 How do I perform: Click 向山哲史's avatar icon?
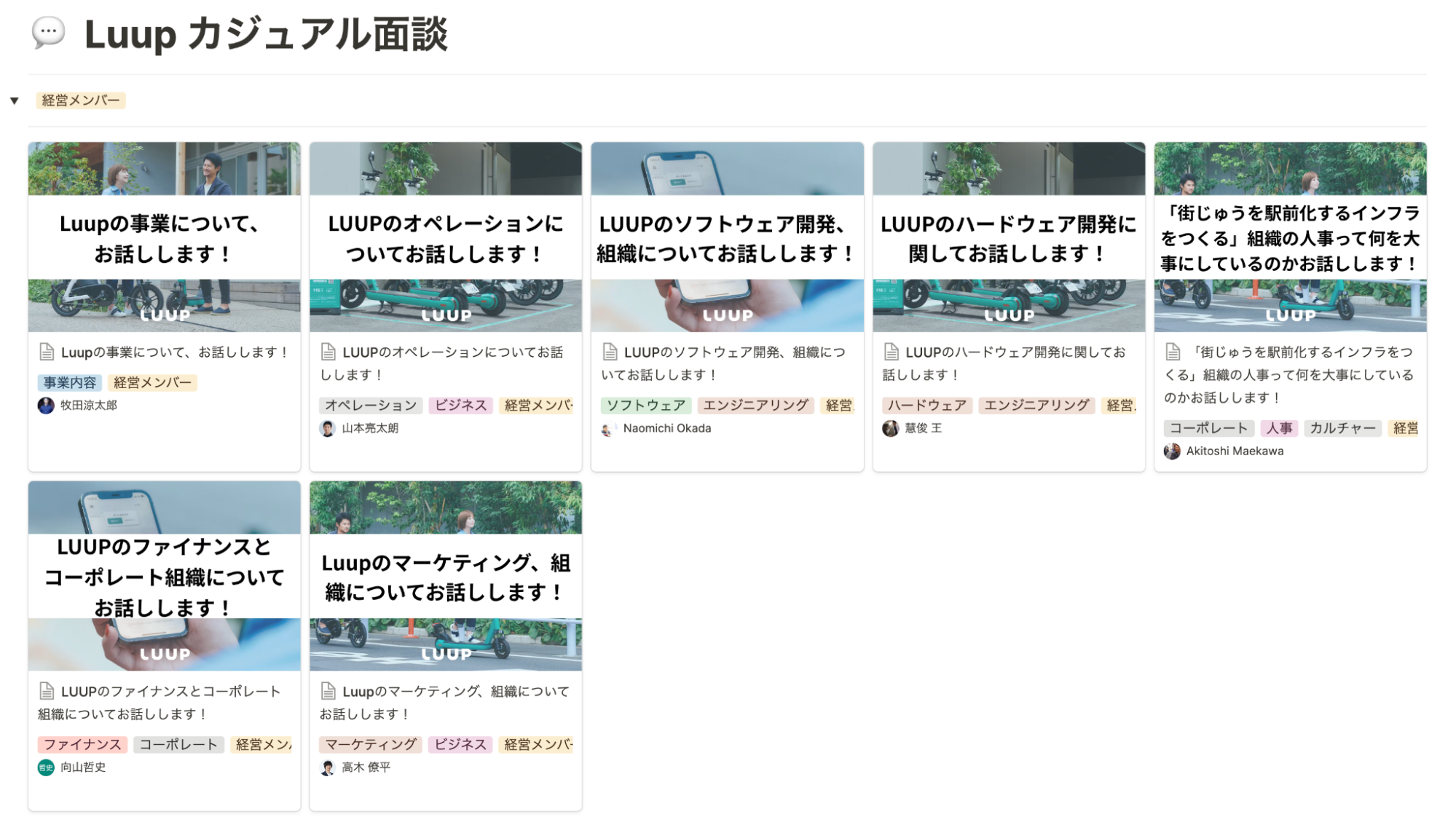coord(45,767)
